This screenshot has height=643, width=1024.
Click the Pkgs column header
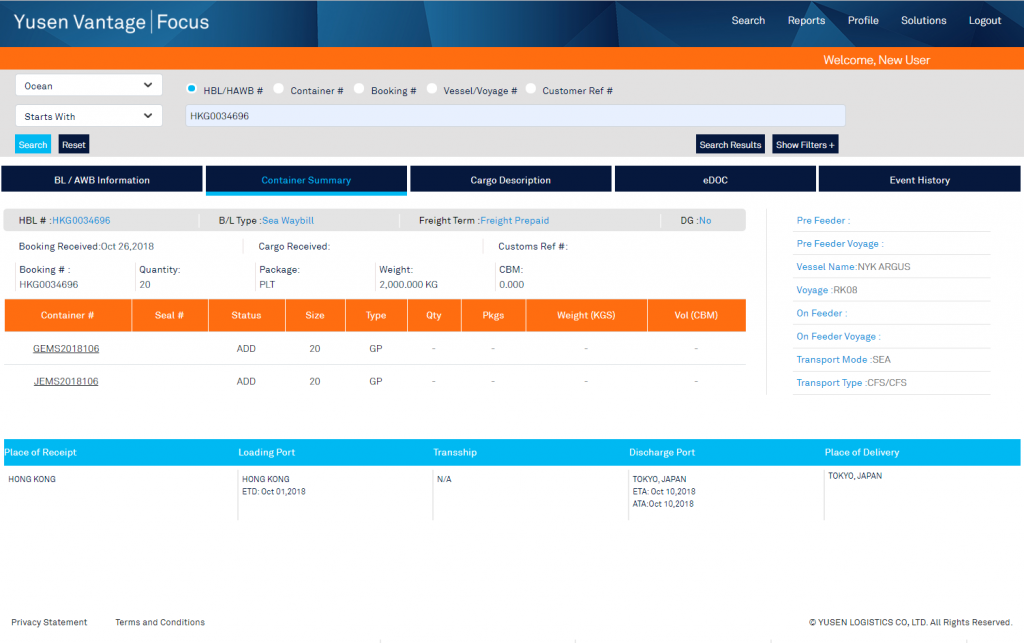(x=493, y=315)
